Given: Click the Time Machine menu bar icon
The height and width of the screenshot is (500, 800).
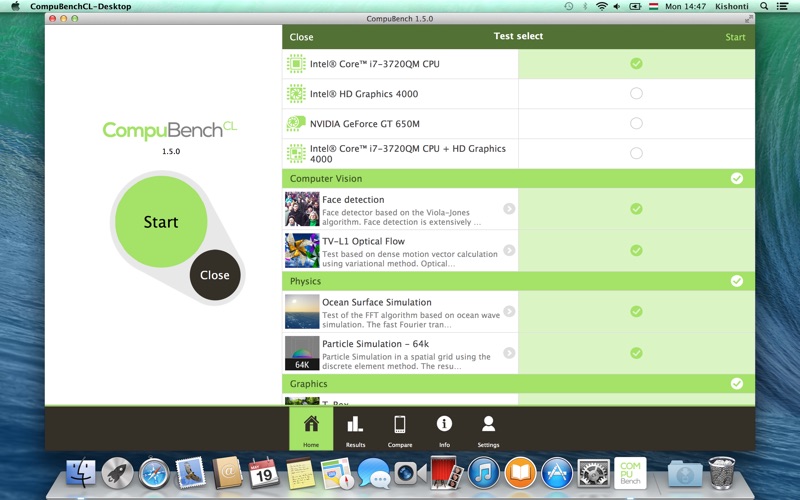Looking at the screenshot, I should (x=568, y=6).
